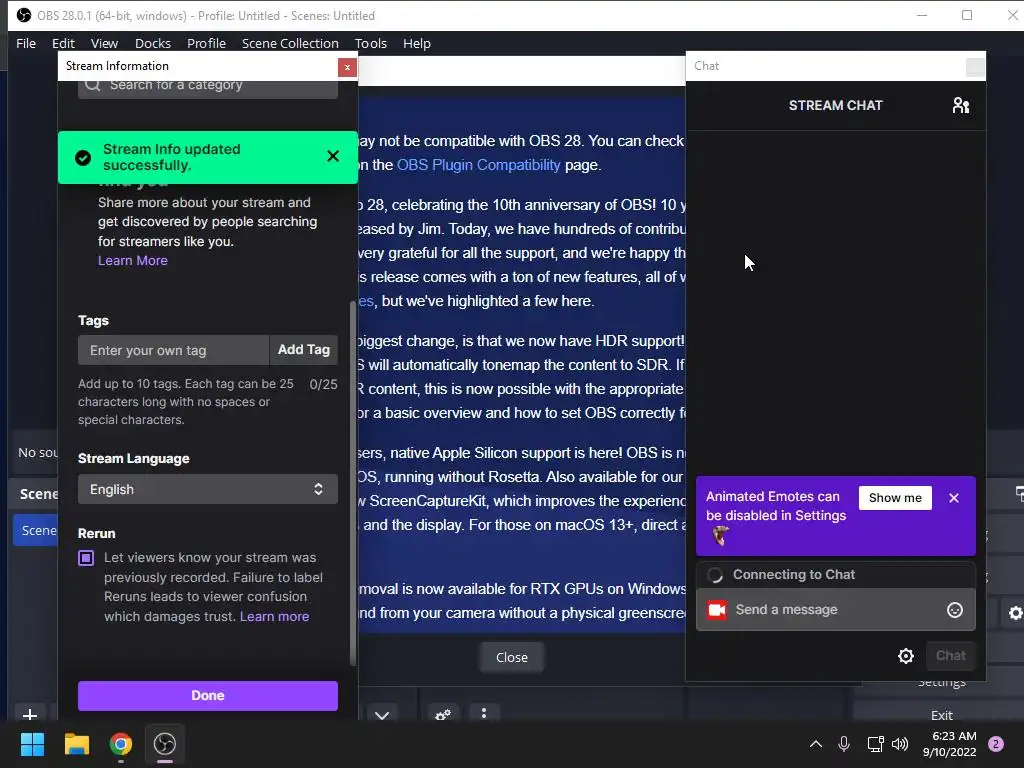Follow the Rerun Learn more link
The height and width of the screenshot is (768, 1024).
pyautogui.click(x=274, y=616)
